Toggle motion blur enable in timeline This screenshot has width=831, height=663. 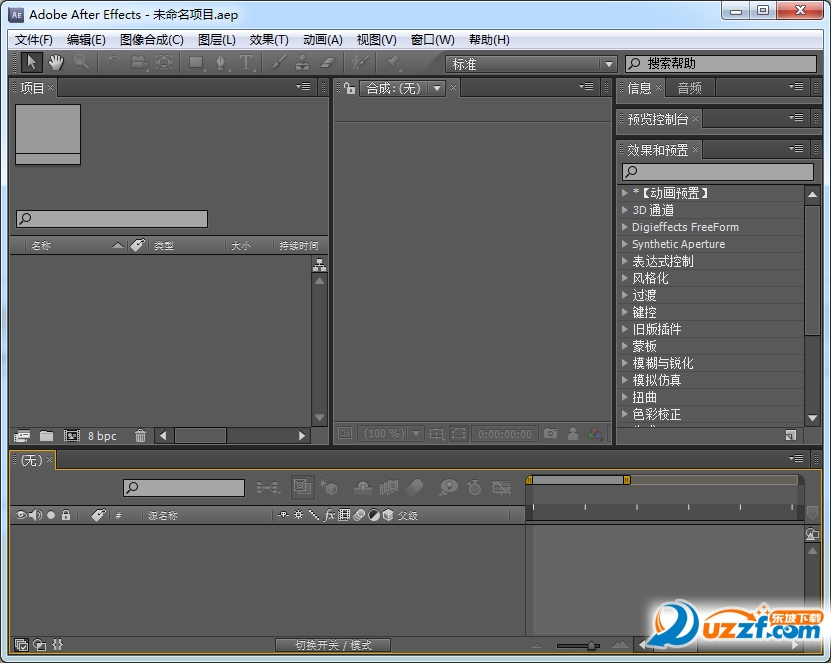pos(415,487)
